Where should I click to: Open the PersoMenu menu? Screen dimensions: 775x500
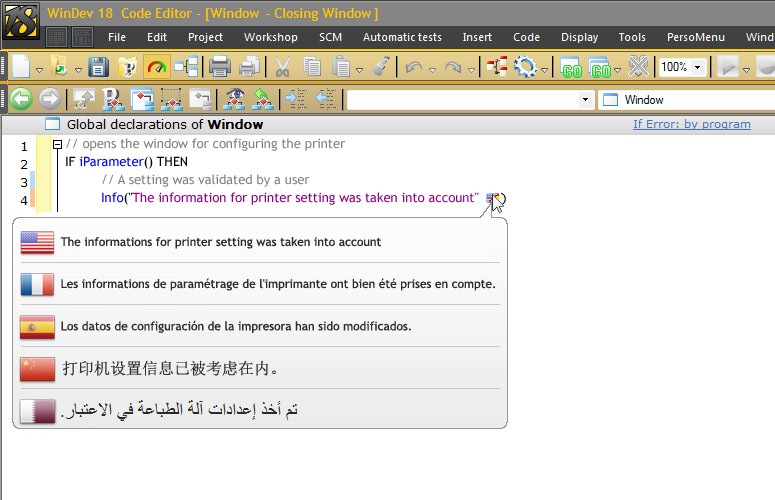point(695,37)
